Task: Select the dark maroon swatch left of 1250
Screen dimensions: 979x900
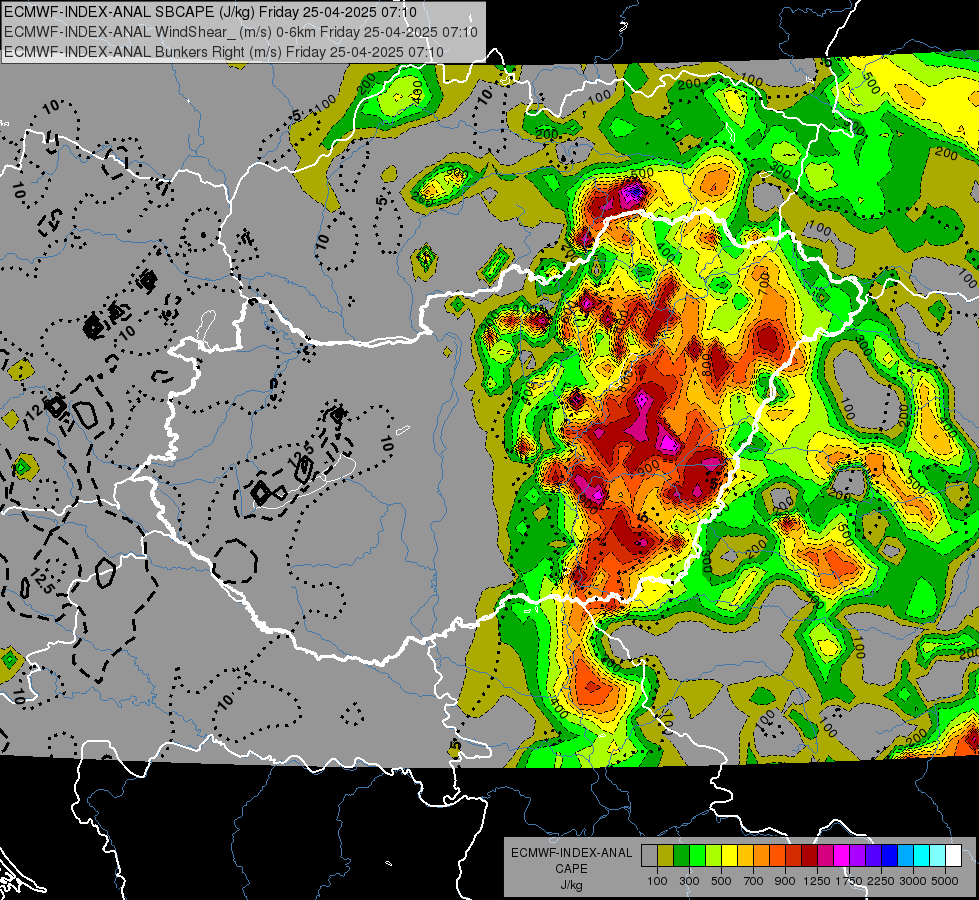Action: (810, 855)
